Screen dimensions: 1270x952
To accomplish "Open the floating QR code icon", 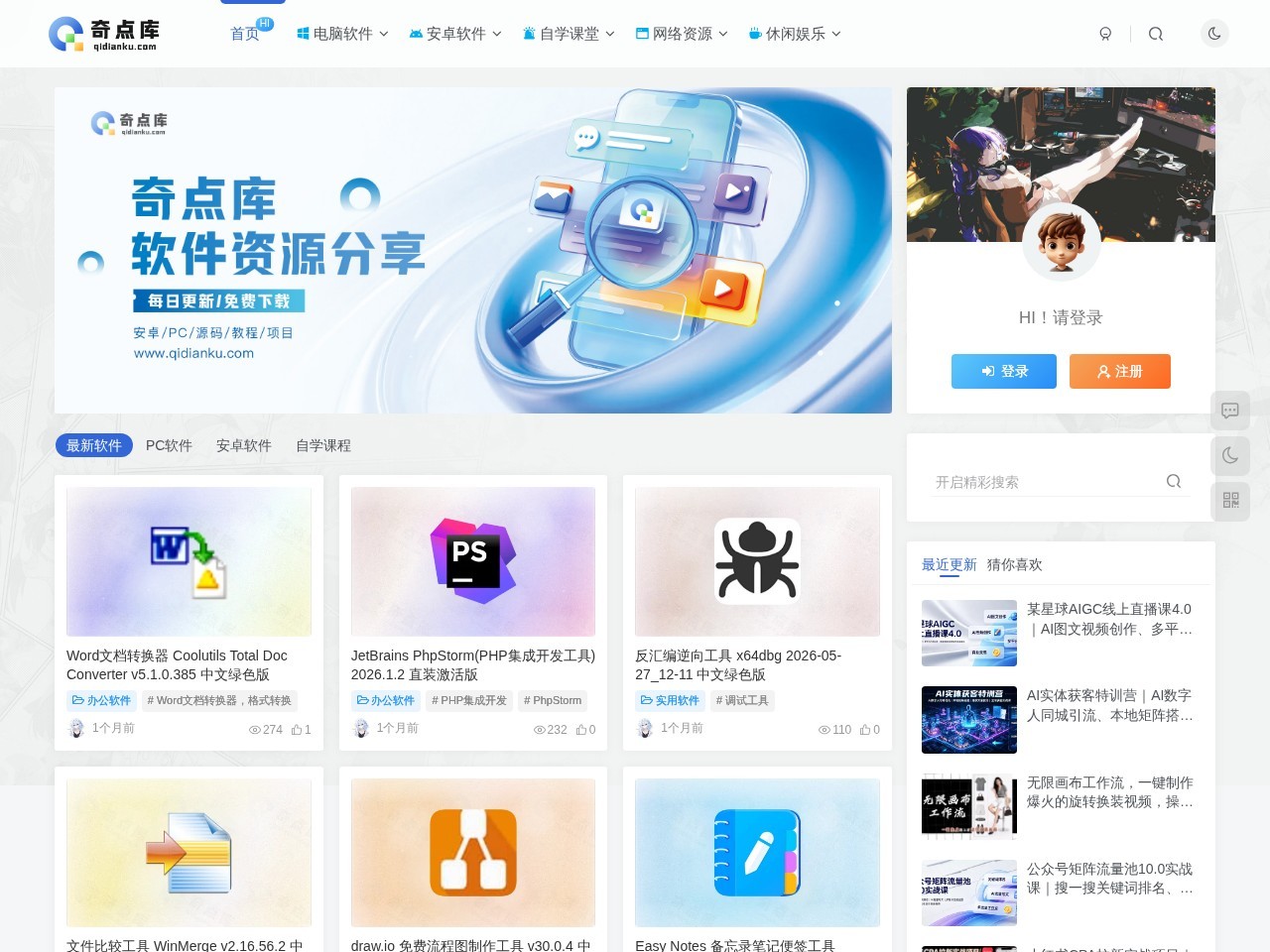I will click(x=1230, y=500).
